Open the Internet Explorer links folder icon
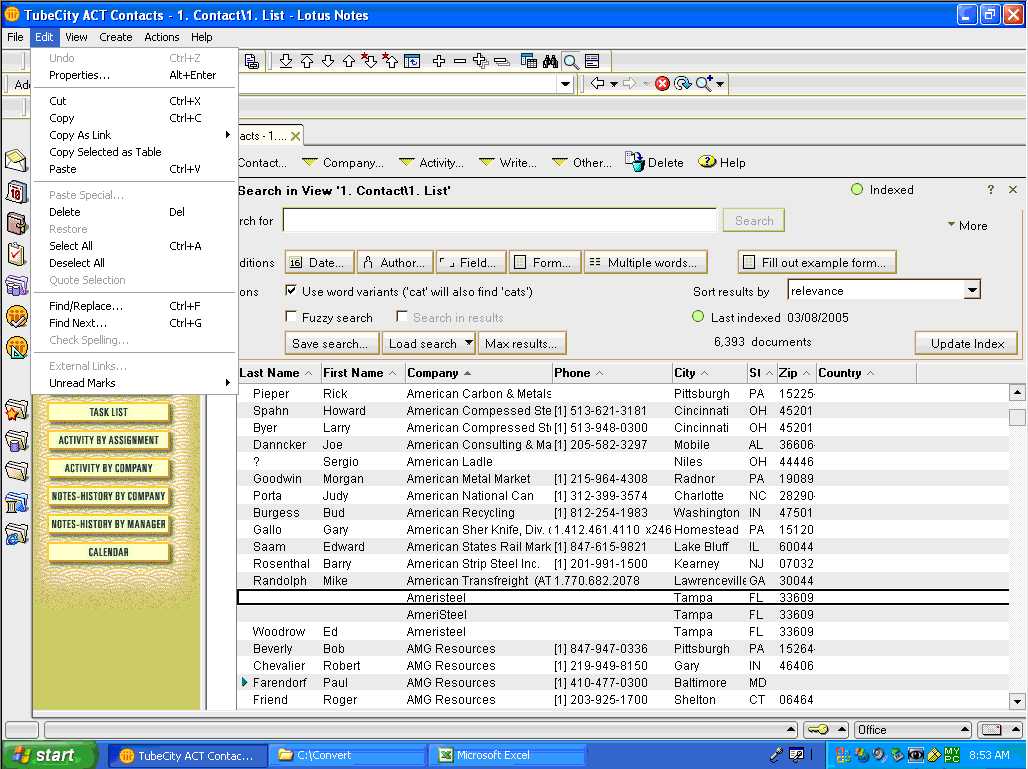Viewport: 1028px width, 769px height. tap(16, 534)
